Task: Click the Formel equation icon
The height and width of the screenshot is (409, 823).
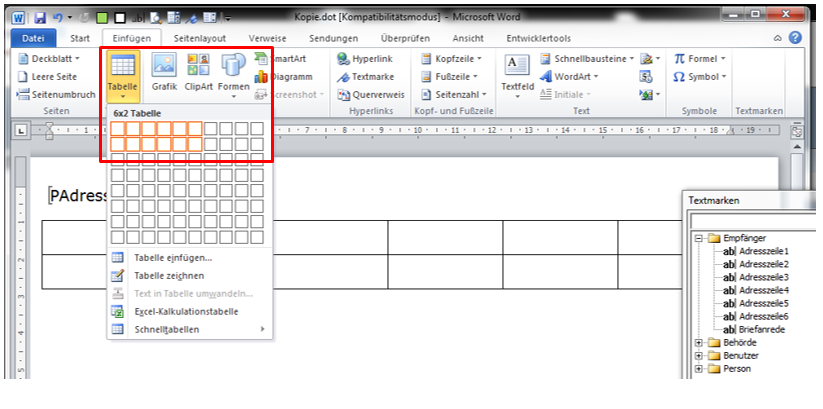Action: pyautogui.click(x=700, y=59)
